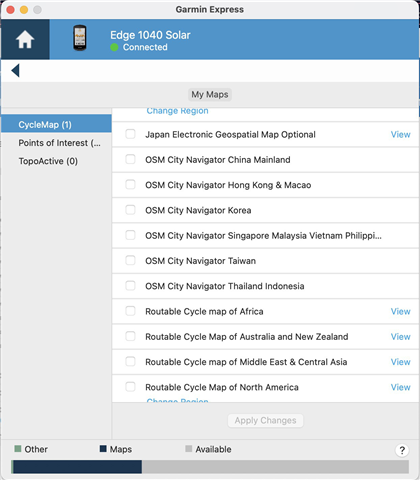
Task: Check OSM City Navigator Thailand Indonesia
Action: point(130,286)
